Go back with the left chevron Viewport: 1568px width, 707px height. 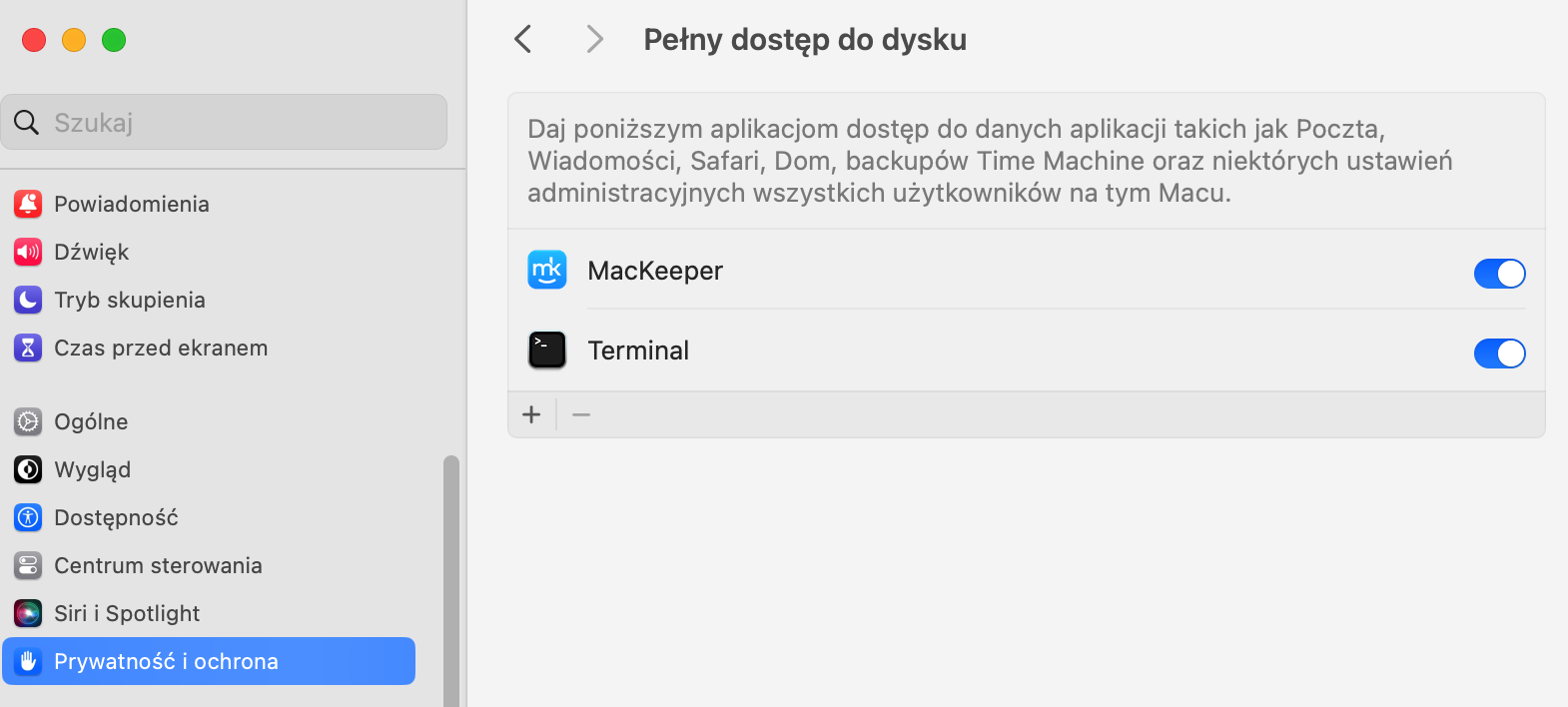[x=522, y=39]
